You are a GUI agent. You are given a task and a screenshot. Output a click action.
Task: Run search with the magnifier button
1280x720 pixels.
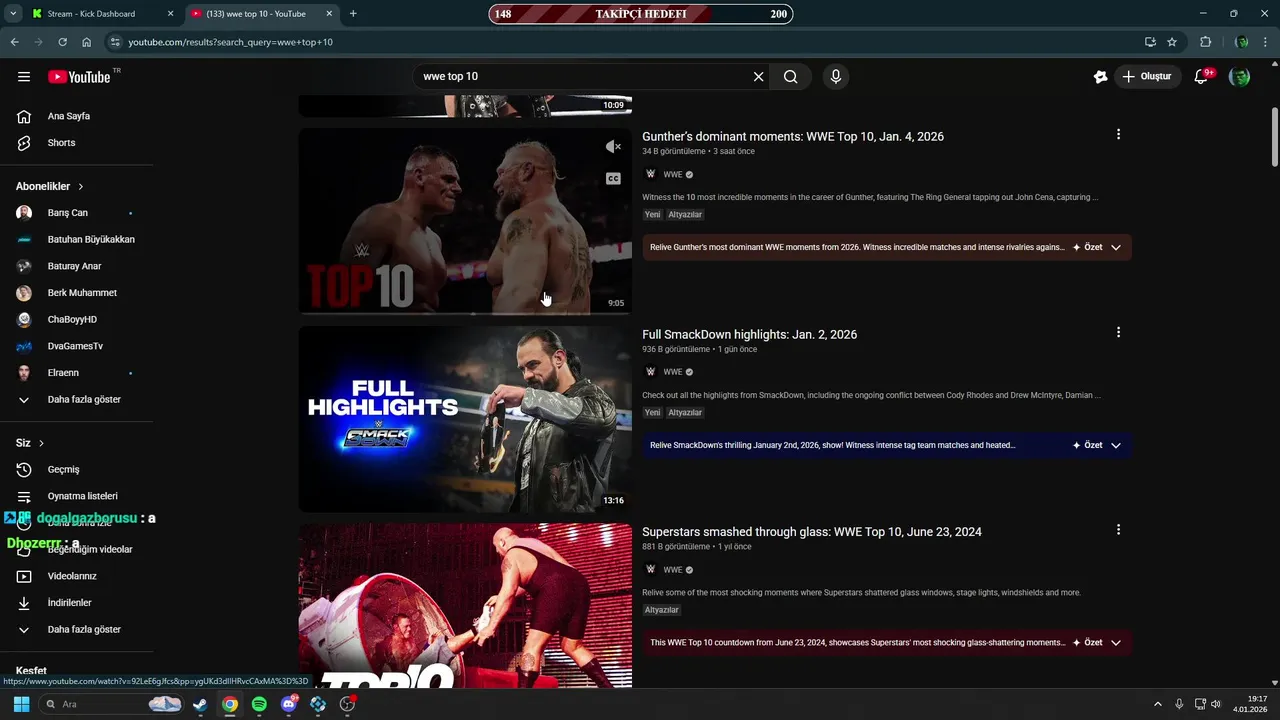pyautogui.click(x=791, y=77)
